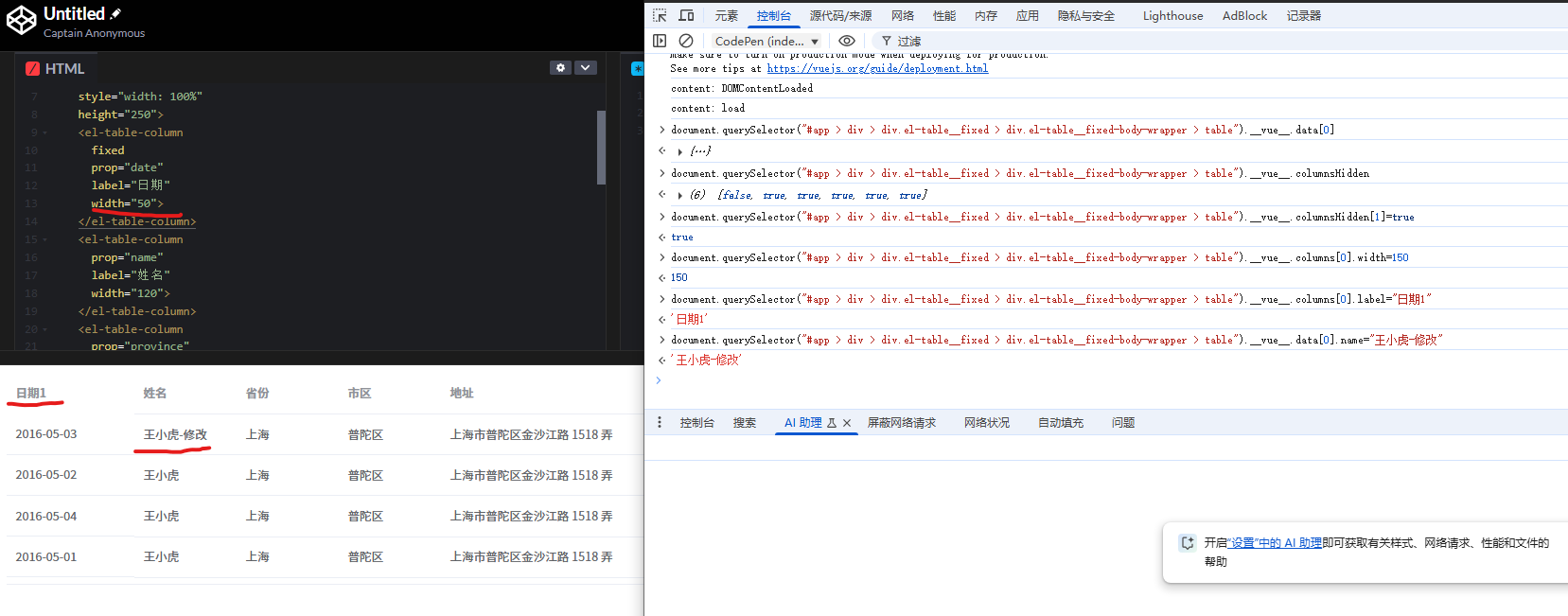Click the 地址 column header
The image size is (1568, 616).
click(x=462, y=393)
